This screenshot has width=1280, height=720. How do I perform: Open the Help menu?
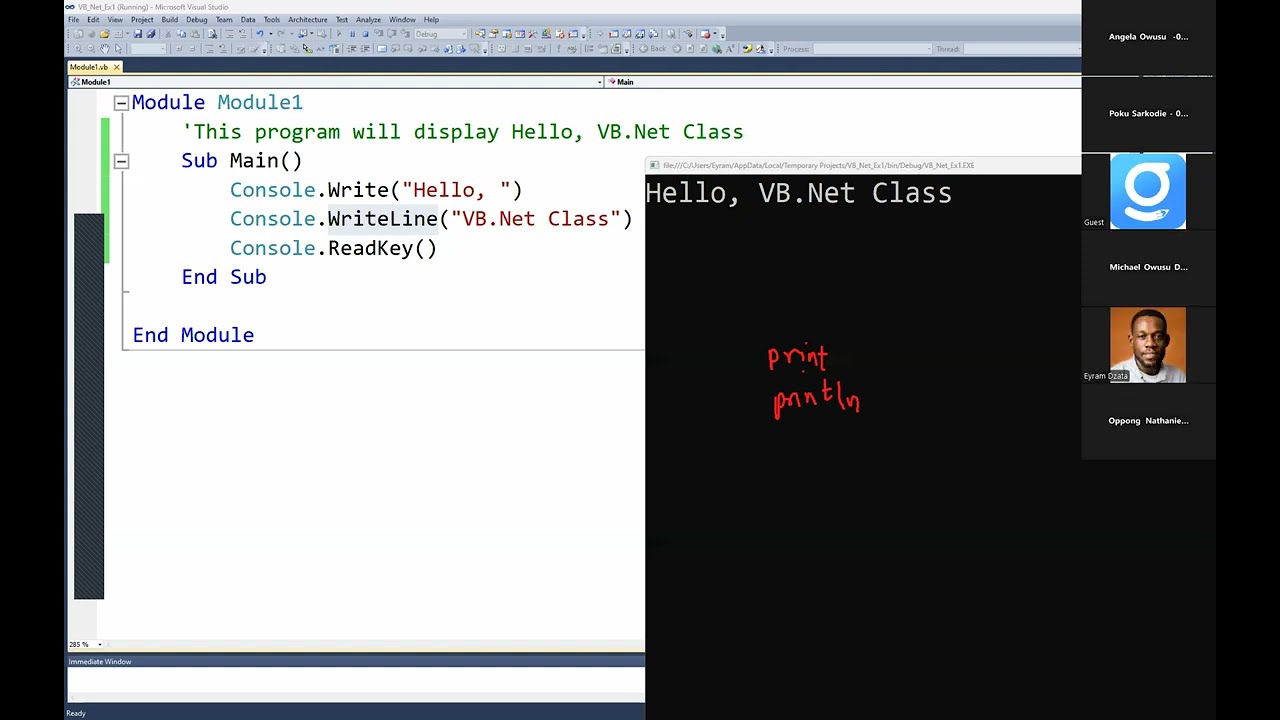tap(431, 20)
